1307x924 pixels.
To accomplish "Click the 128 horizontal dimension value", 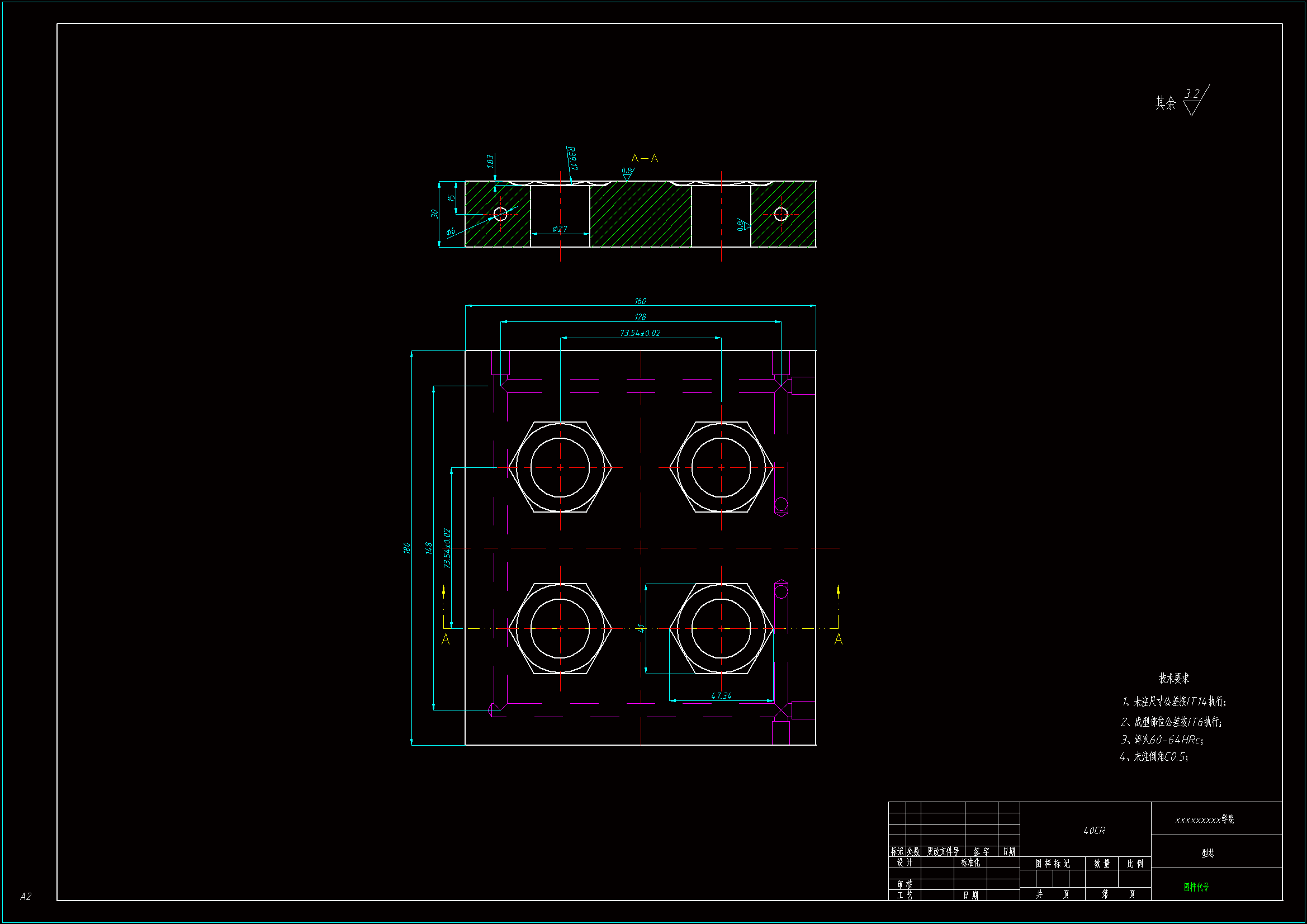I will (x=640, y=317).
